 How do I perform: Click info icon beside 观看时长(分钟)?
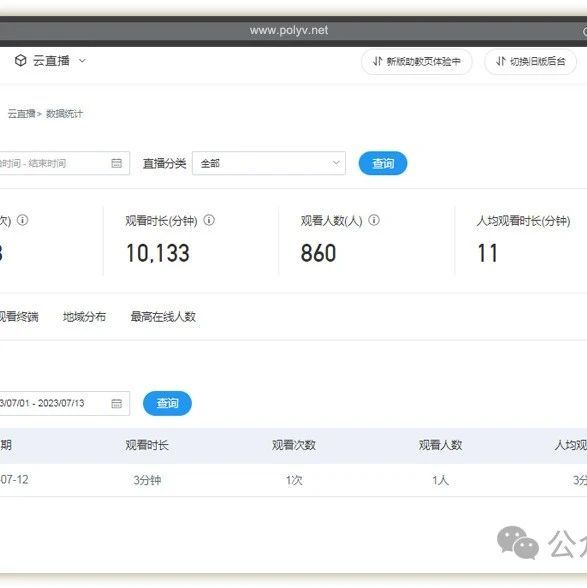point(209,220)
